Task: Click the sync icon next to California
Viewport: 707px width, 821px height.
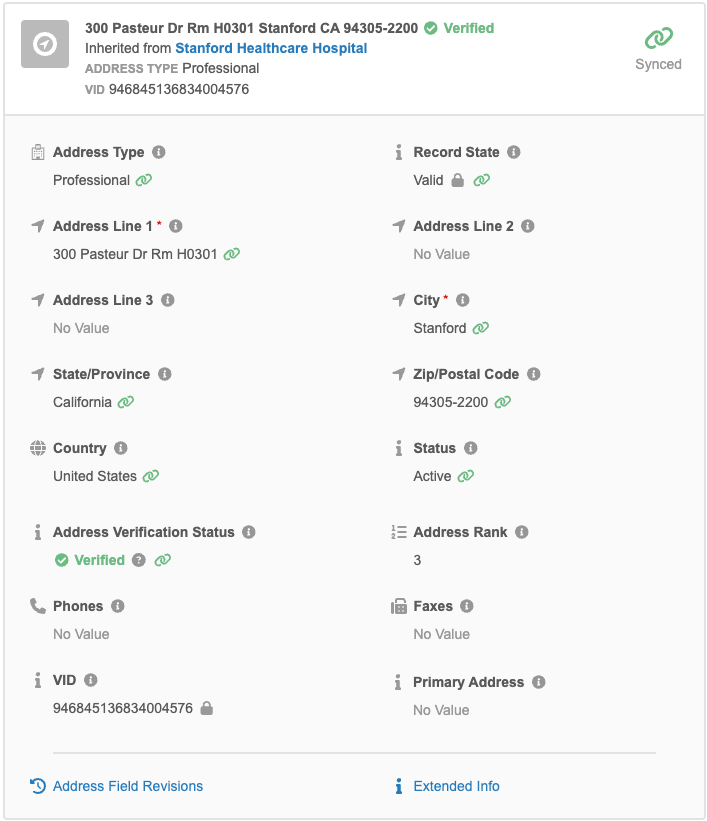Action: (126, 402)
